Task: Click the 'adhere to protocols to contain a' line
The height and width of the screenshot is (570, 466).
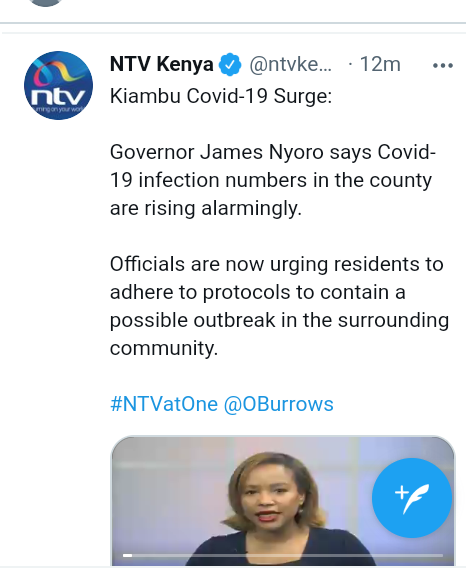Action: (258, 292)
